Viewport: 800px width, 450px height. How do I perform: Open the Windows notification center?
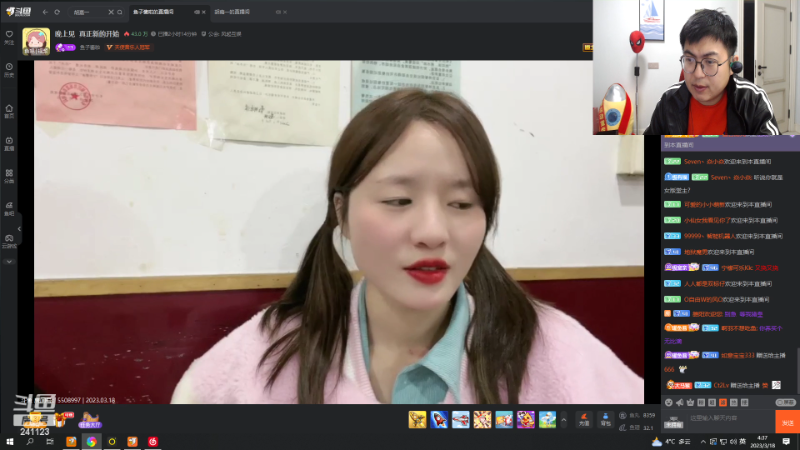click(786, 442)
